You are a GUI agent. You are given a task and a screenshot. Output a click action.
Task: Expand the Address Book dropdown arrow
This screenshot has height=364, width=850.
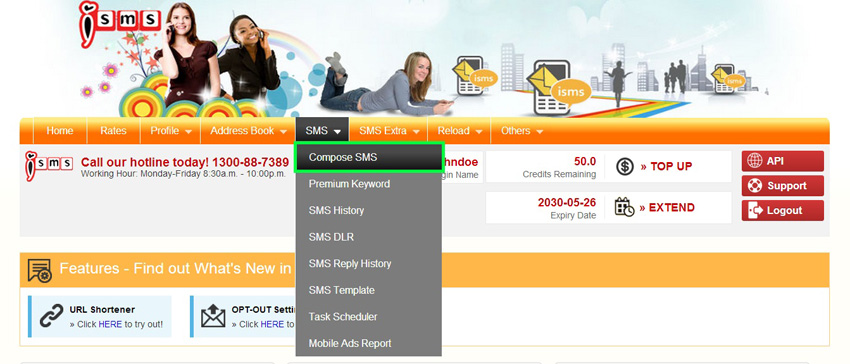(x=284, y=131)
